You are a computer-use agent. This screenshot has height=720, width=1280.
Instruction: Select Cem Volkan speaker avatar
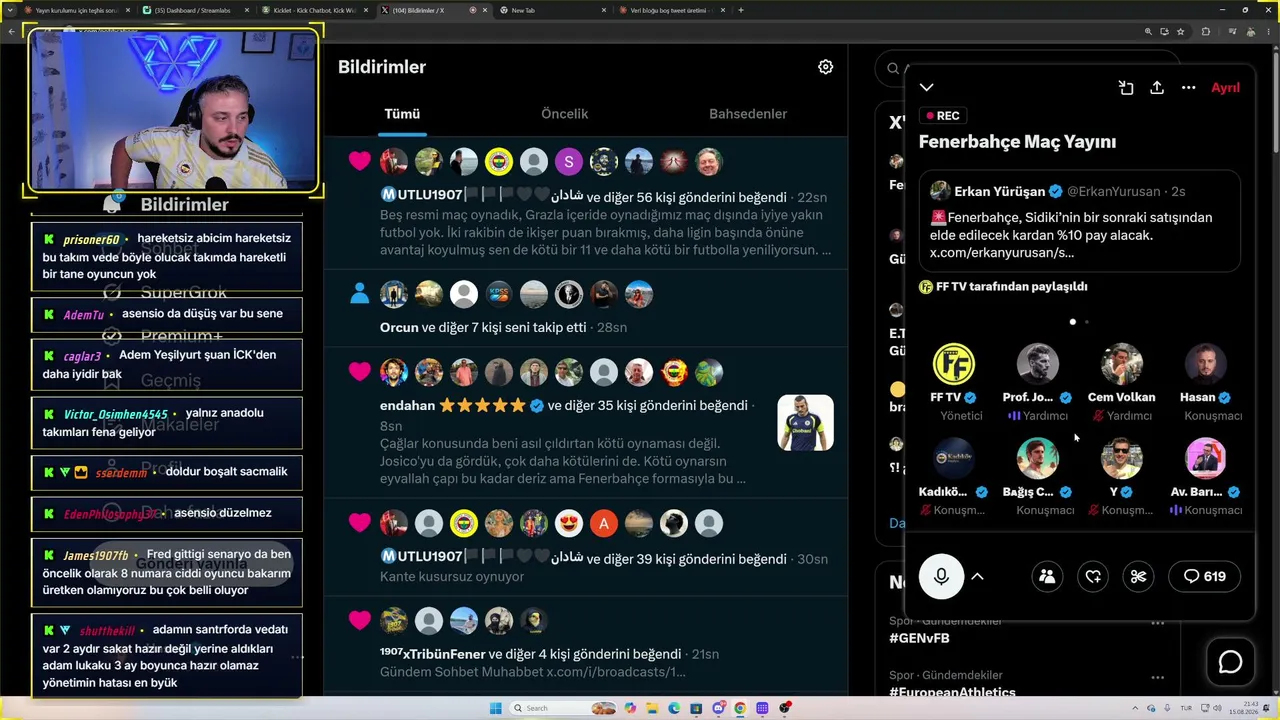click(1121, 364)
